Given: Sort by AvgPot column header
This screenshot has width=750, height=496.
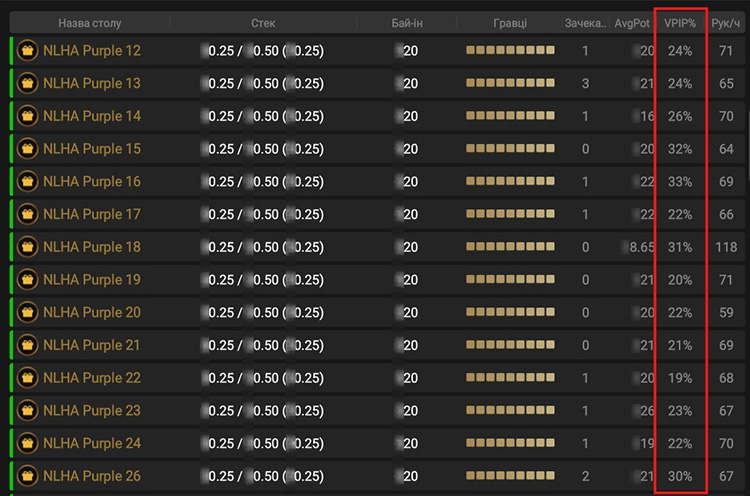Looking at the screenshot, I should [632, 22].
